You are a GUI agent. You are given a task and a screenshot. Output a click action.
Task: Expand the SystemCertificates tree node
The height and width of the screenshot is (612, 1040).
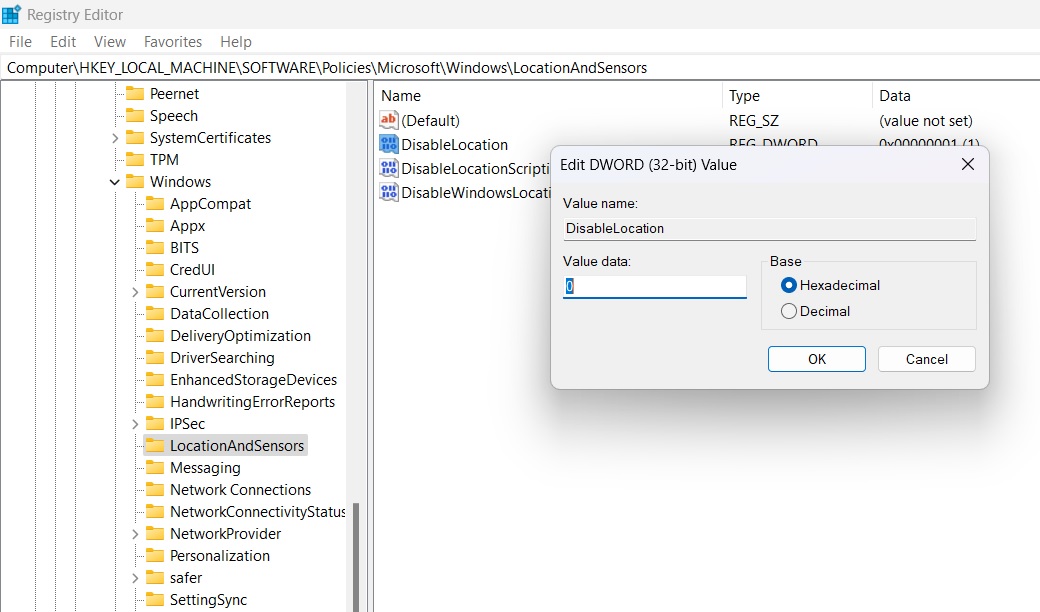click(x=113, y=137)
